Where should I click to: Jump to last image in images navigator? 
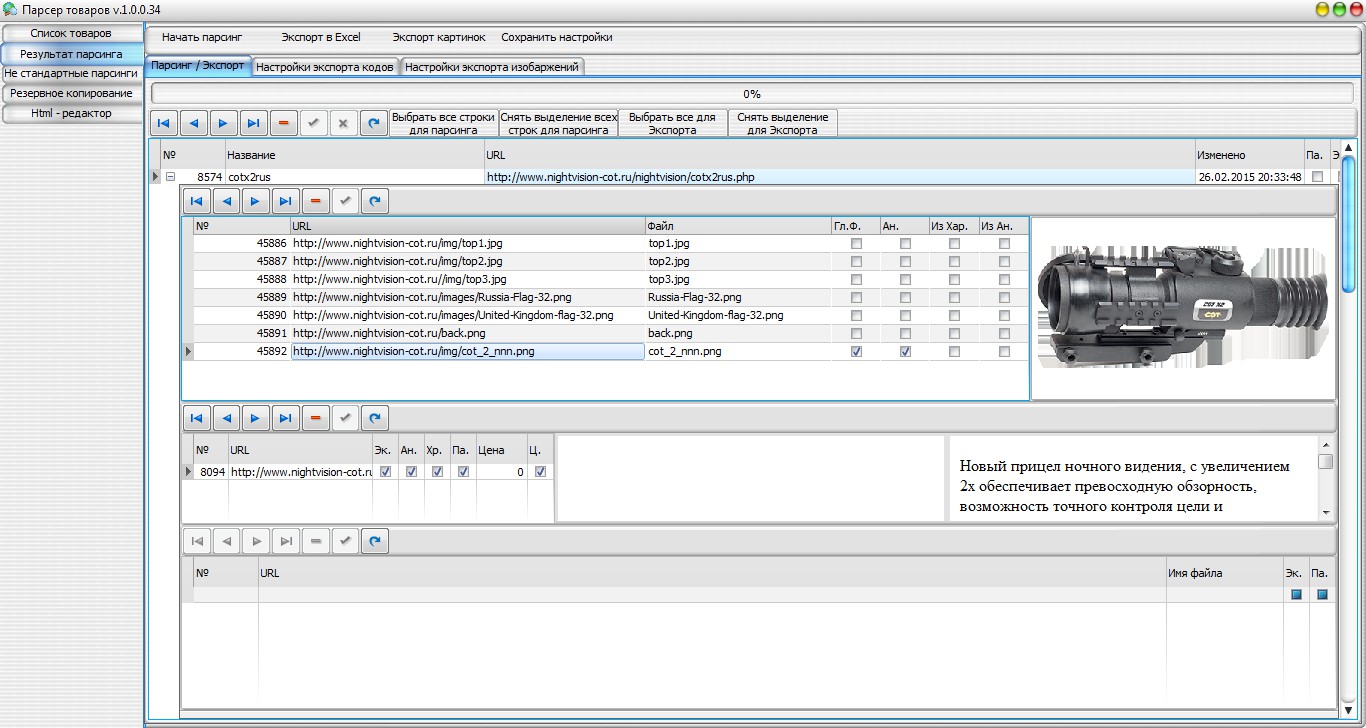(x=286, y=201)
